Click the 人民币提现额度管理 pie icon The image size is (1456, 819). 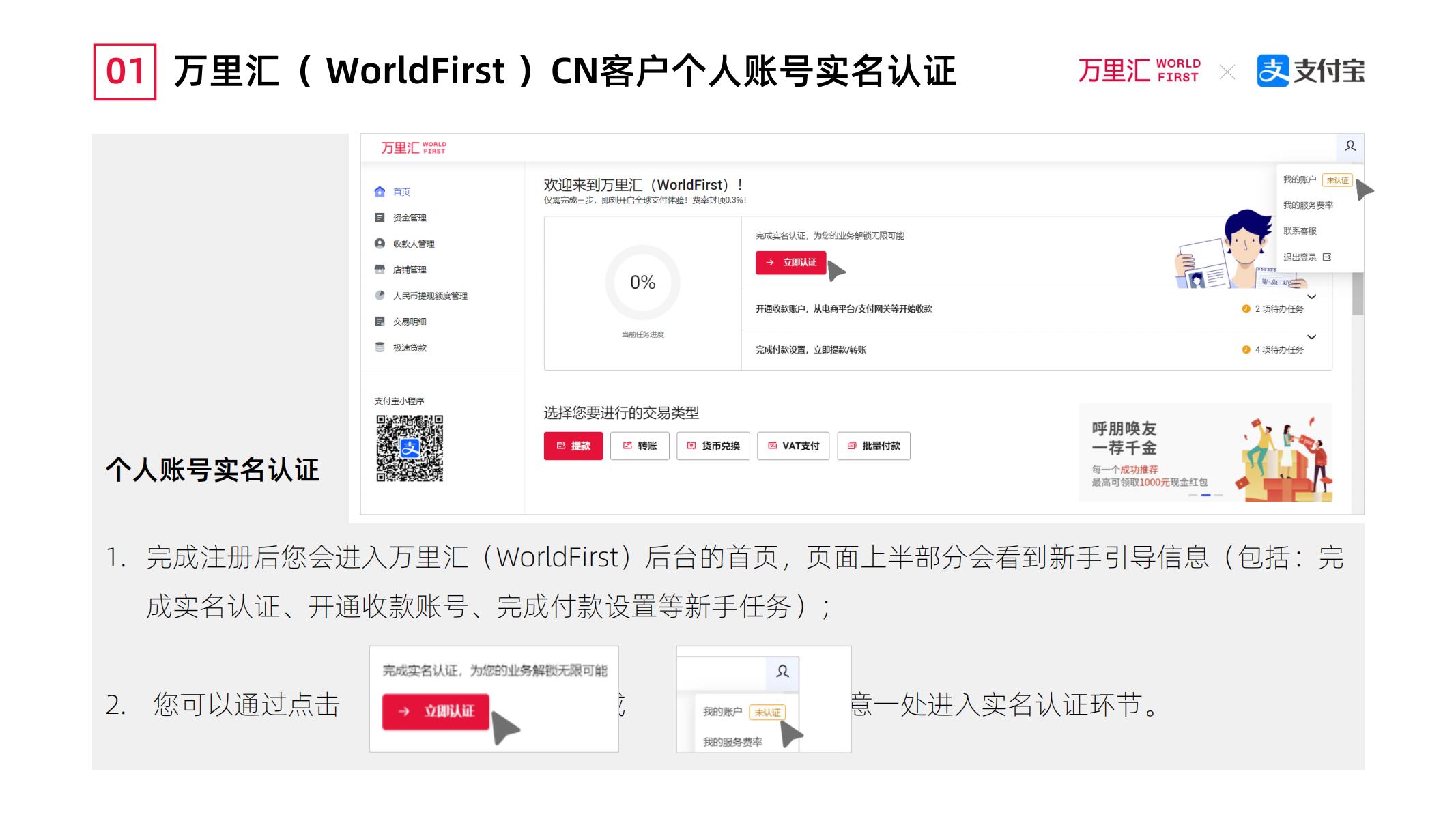(x=380, y=296)
